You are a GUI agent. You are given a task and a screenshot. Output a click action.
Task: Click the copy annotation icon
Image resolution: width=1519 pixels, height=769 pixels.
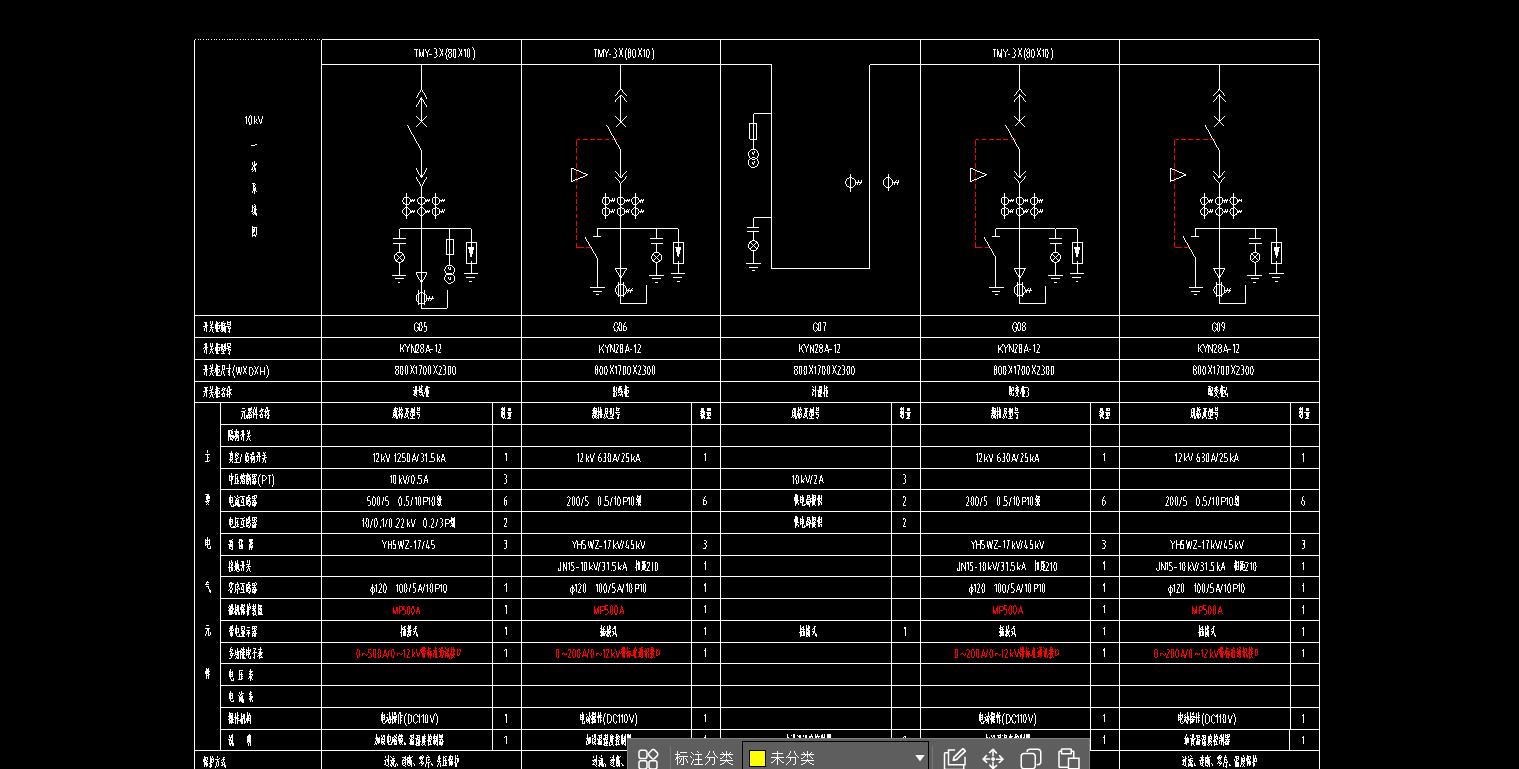click(1030, 759)
